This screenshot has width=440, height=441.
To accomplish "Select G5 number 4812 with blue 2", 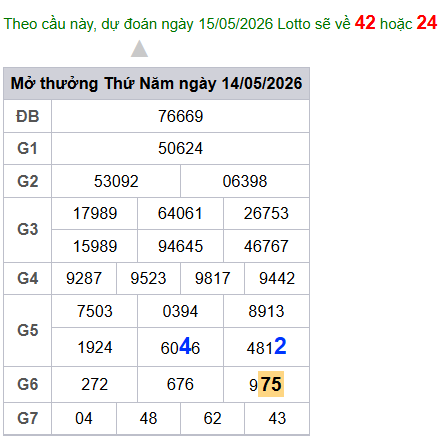I will tap(266, 347).
